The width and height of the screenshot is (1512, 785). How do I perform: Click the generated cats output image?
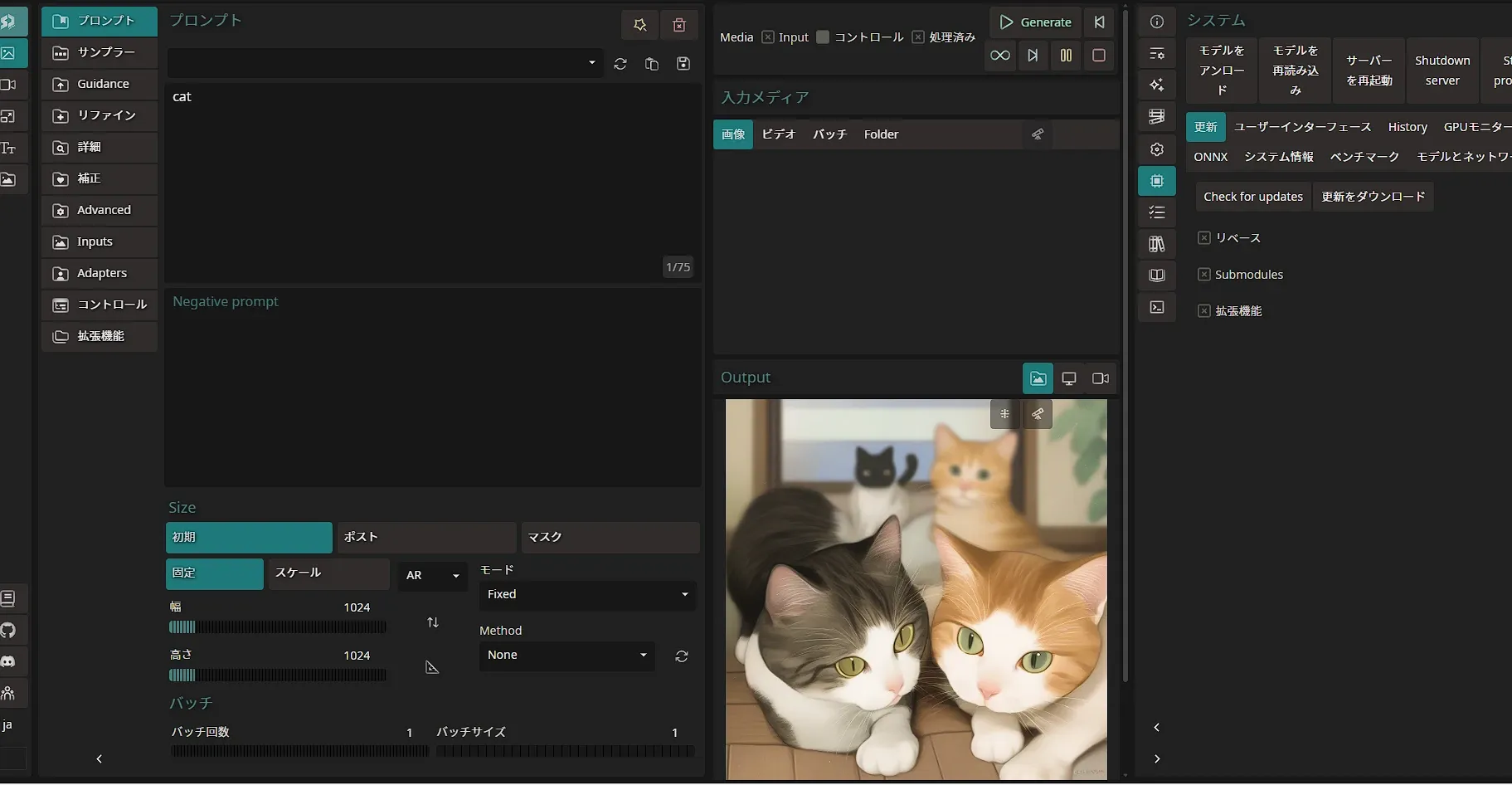coord(916,590)
